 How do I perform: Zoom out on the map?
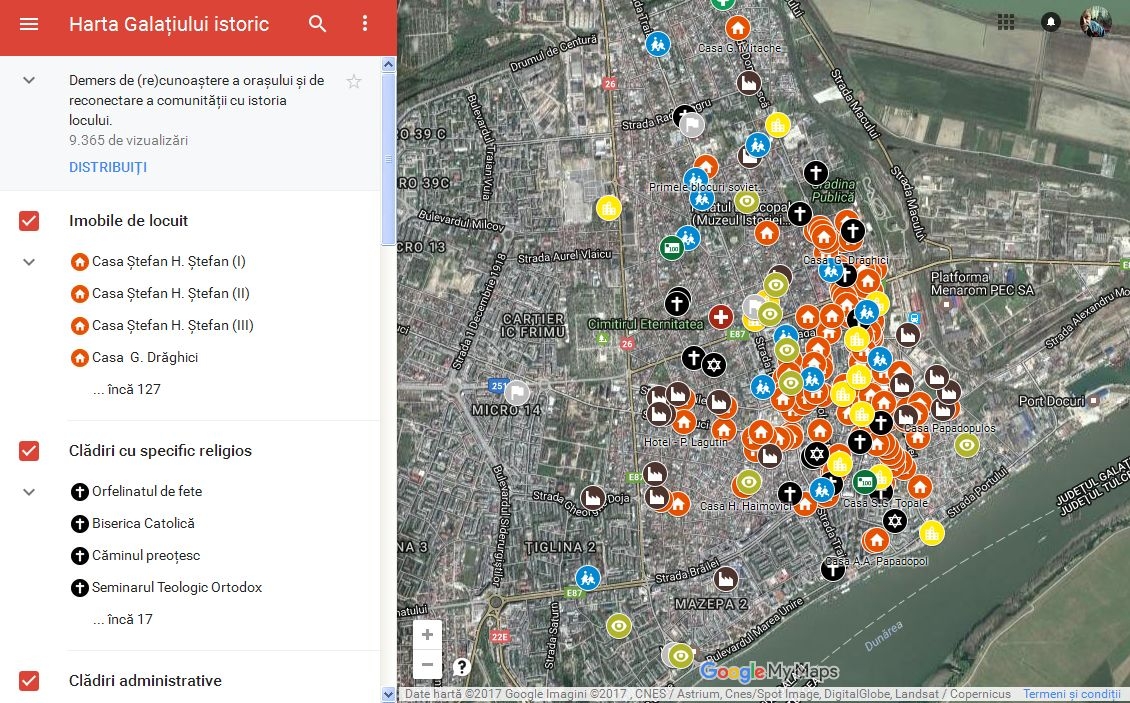pyautogui.click(x=427, y=664)
